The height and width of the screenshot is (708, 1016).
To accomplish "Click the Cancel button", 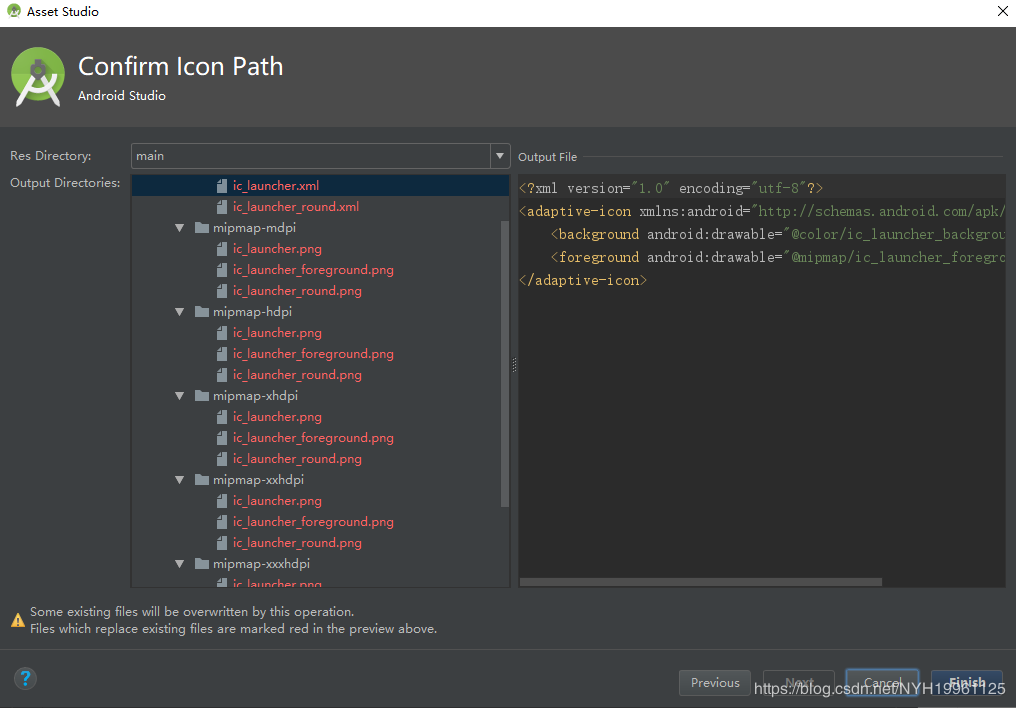I will click(881, 683).
